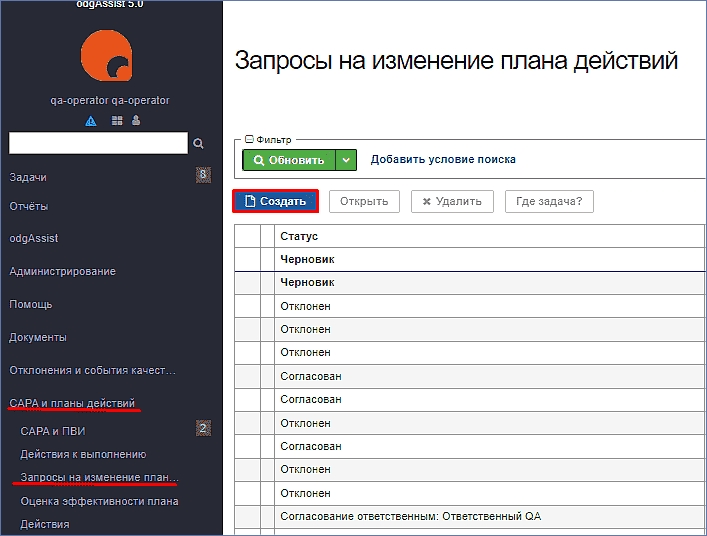Open Отклонения и события качества menu
The height and width of the screenshot is (536, 707).
click(x=92, y=370)
